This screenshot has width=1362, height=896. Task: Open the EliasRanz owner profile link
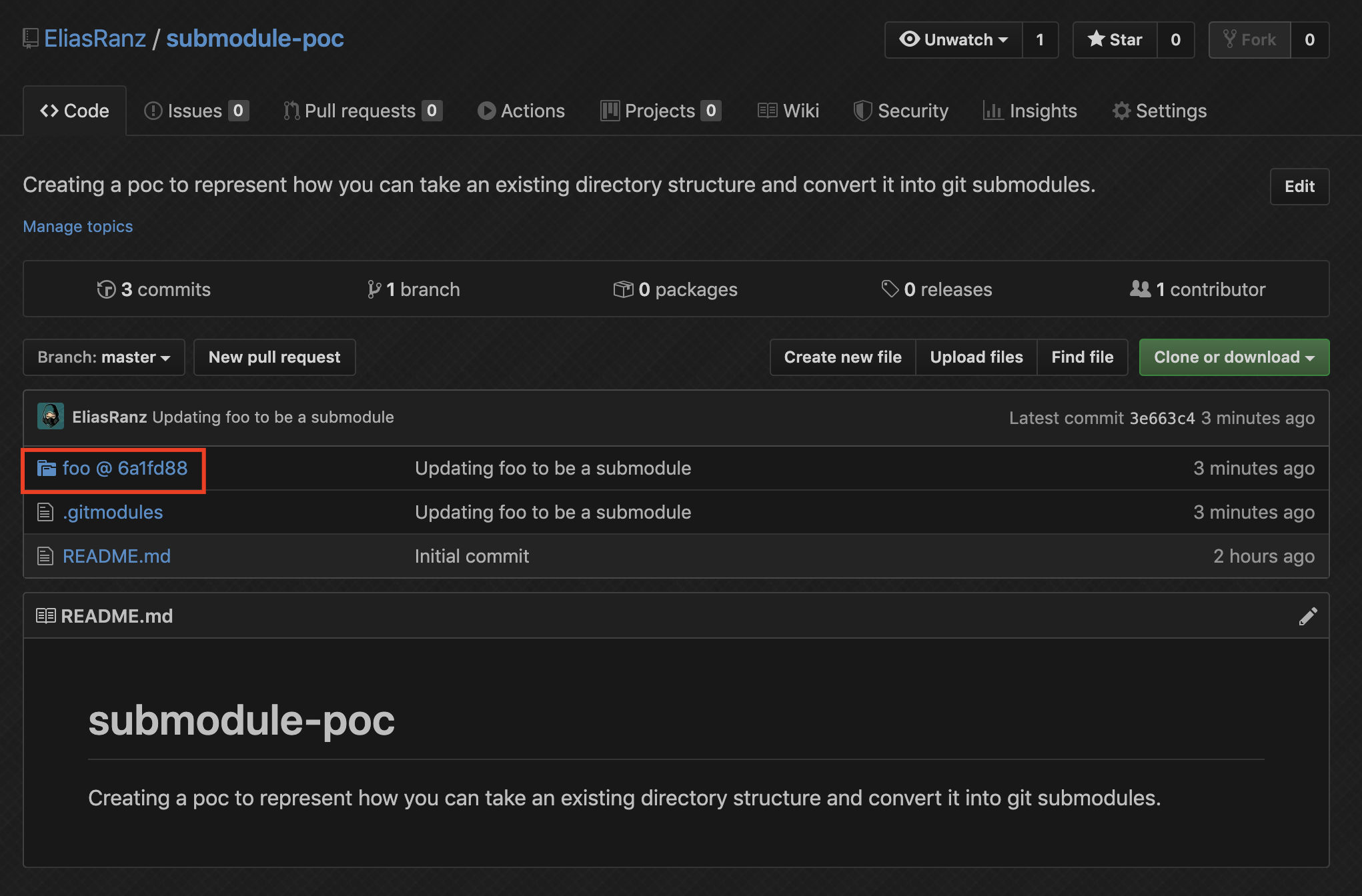click(x=95, y=39)
